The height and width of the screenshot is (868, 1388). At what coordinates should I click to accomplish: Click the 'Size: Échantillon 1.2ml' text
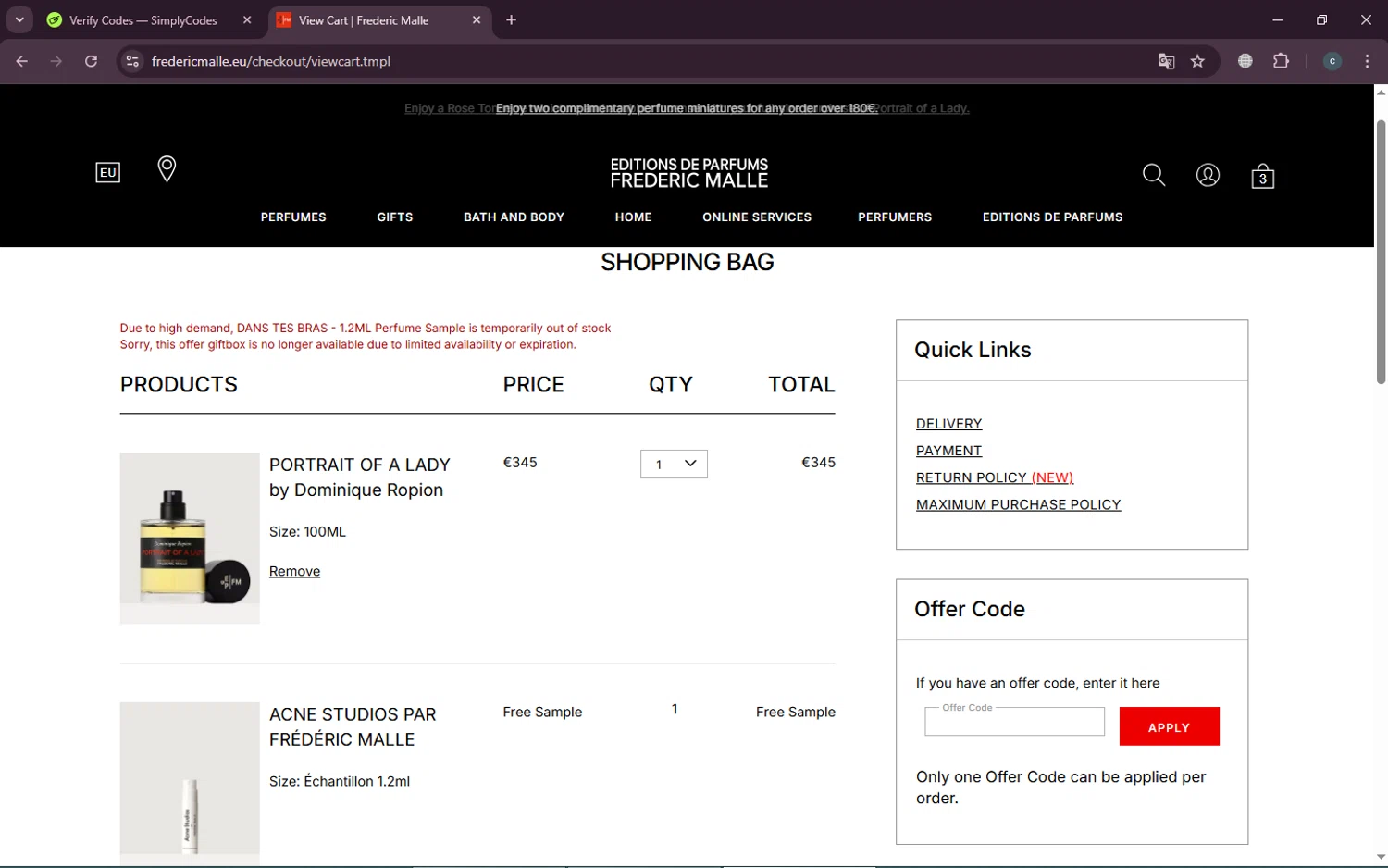click(340, 782)
